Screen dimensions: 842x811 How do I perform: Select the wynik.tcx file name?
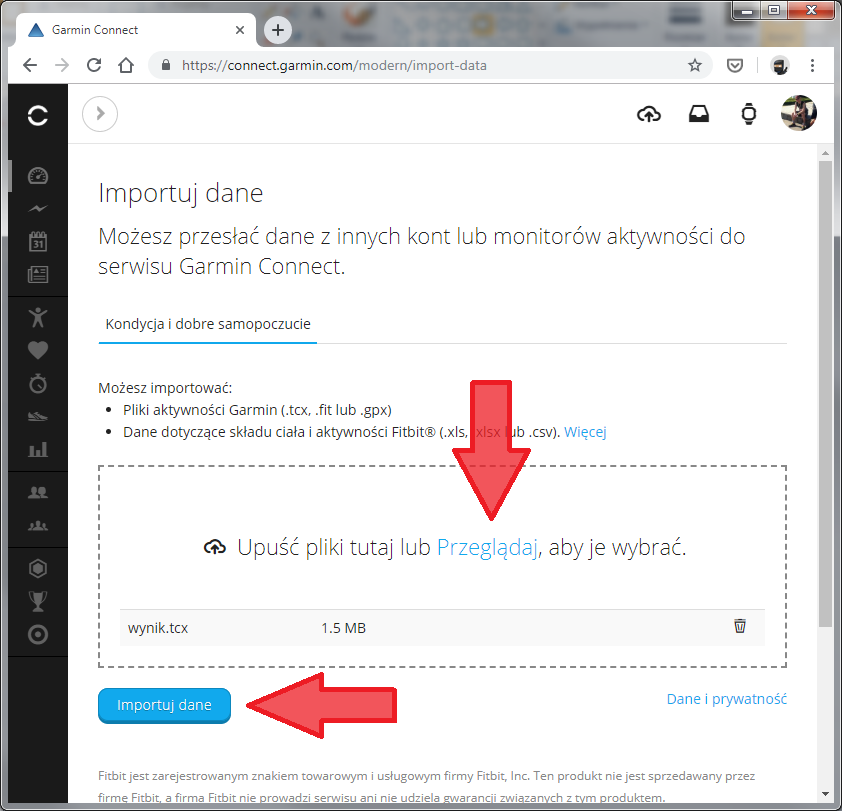[x=158, y=628]
